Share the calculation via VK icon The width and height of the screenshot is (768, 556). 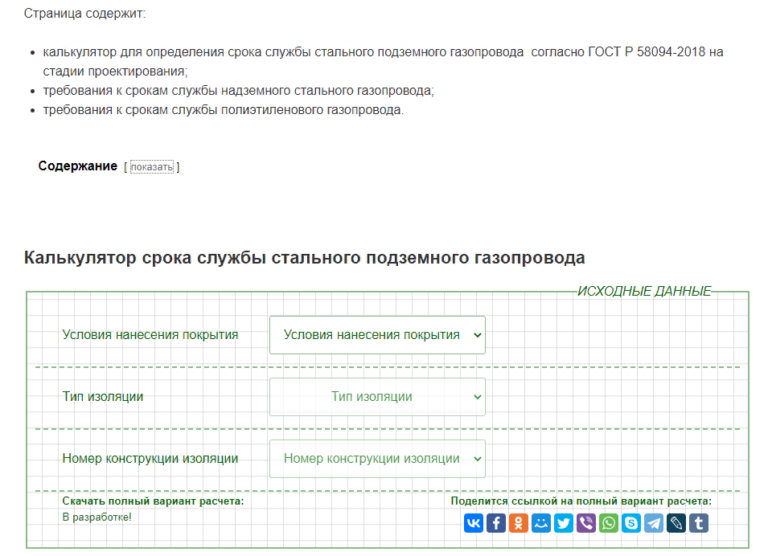474,523
